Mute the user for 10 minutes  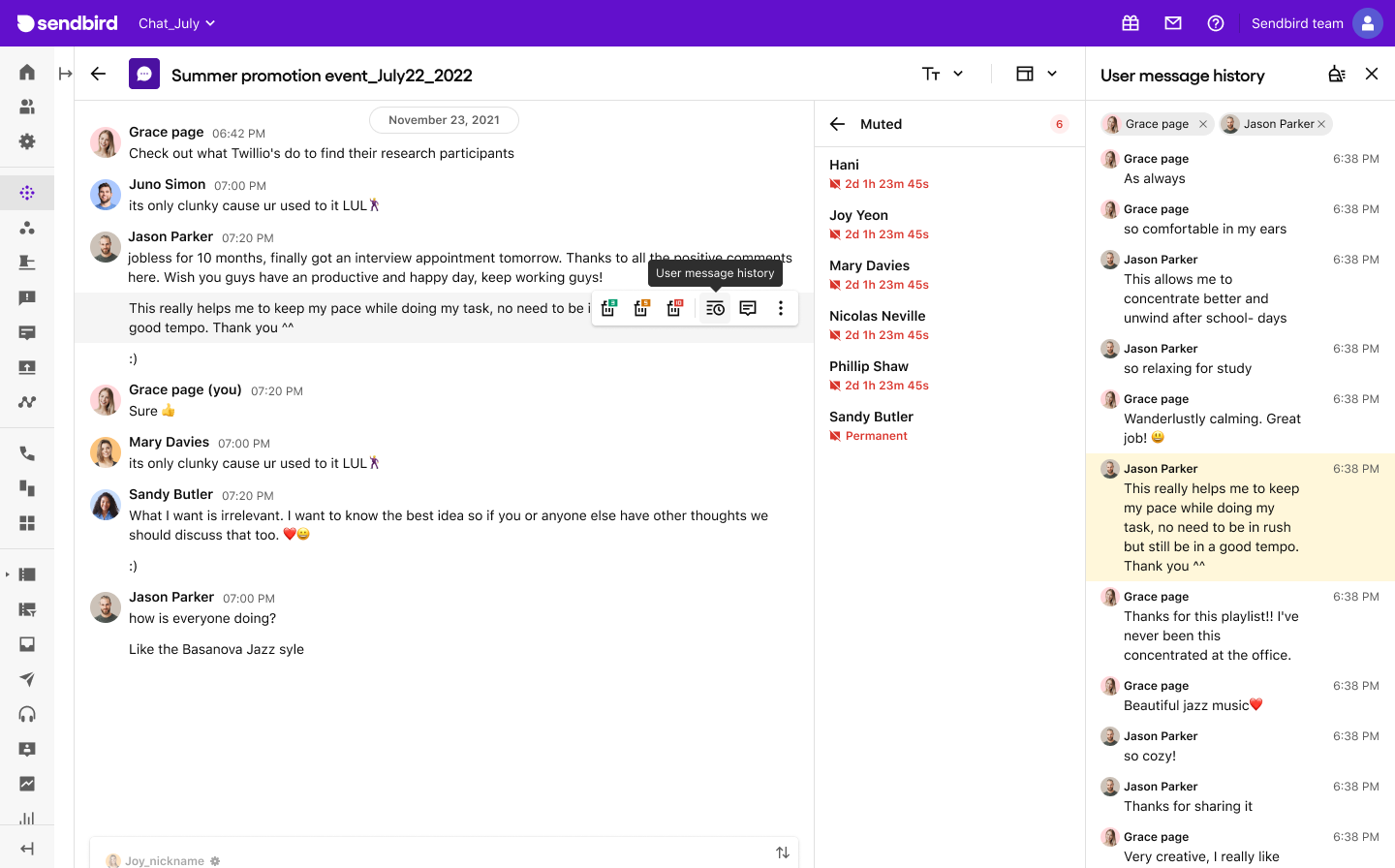(674, 308)
